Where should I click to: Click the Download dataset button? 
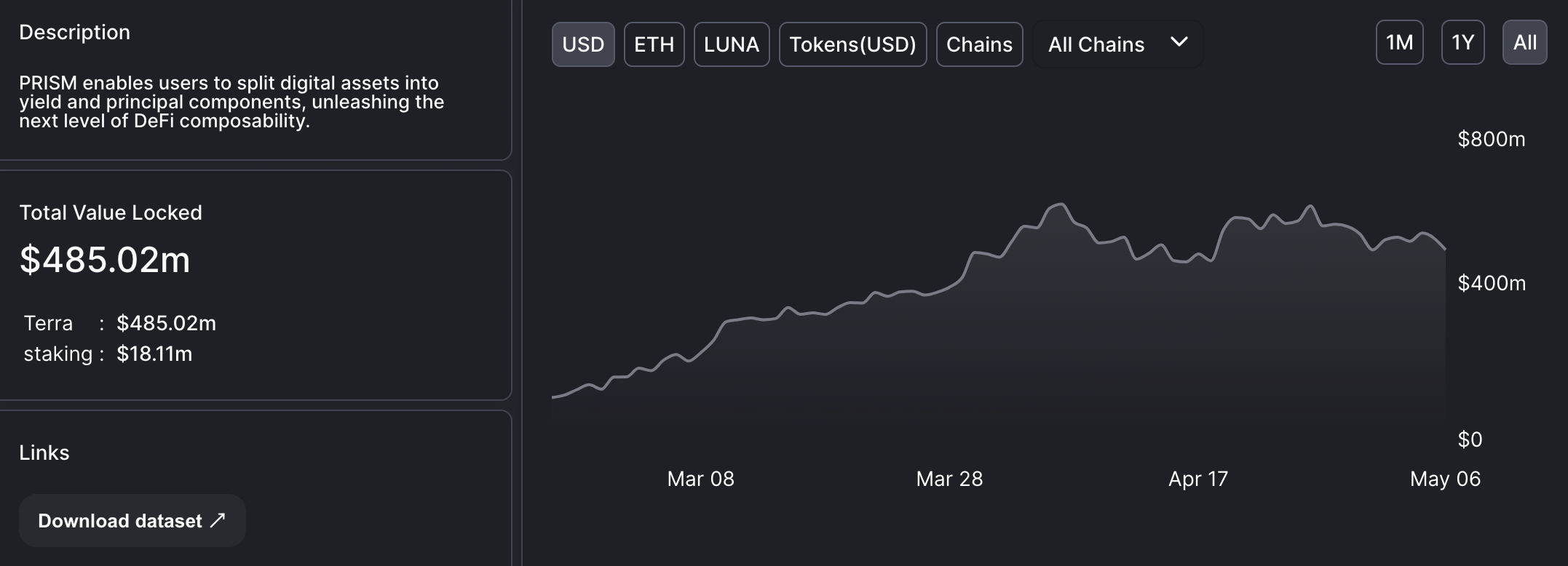tap(132, 520)
